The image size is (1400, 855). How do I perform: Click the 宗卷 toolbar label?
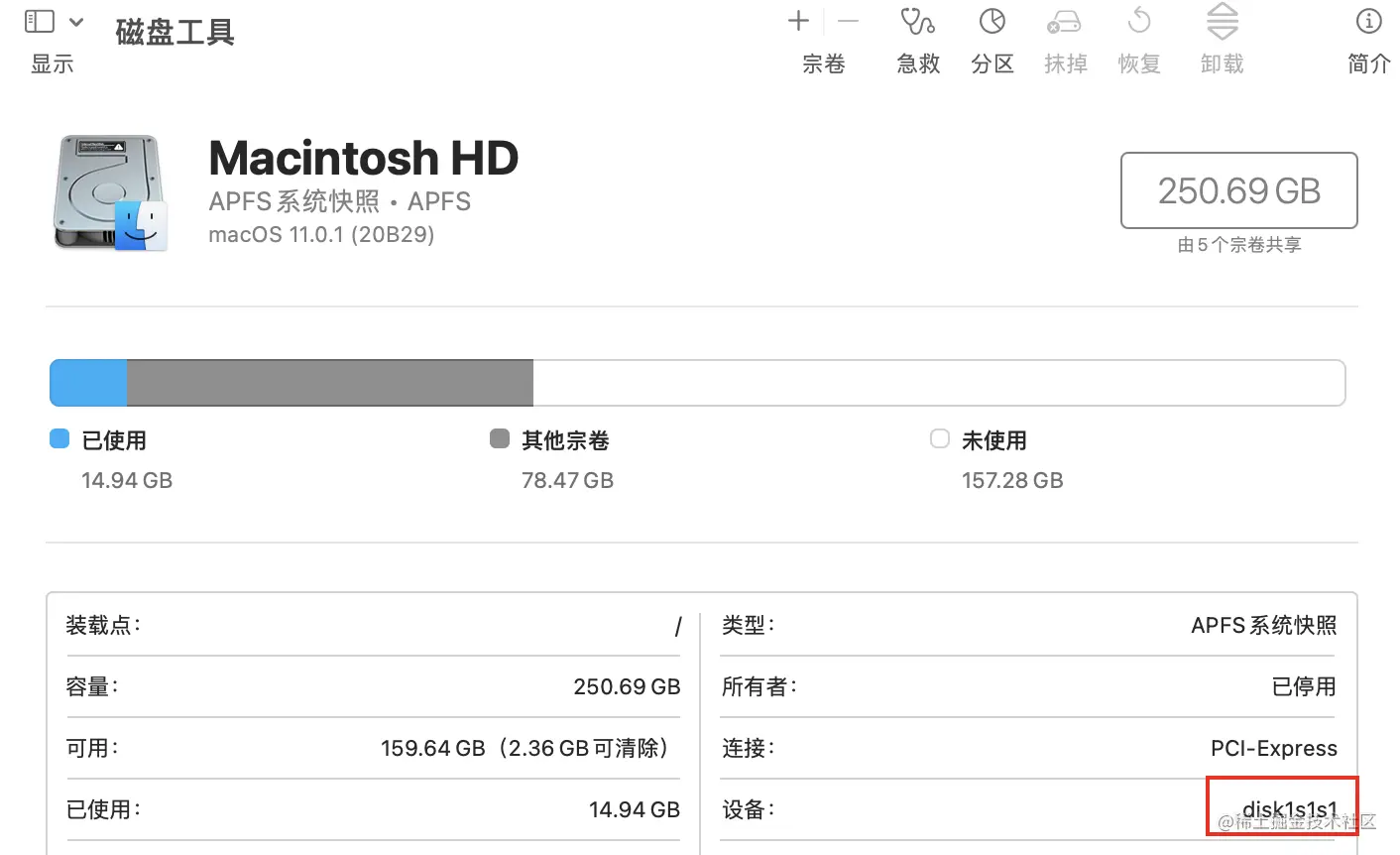tap(823, 64)
